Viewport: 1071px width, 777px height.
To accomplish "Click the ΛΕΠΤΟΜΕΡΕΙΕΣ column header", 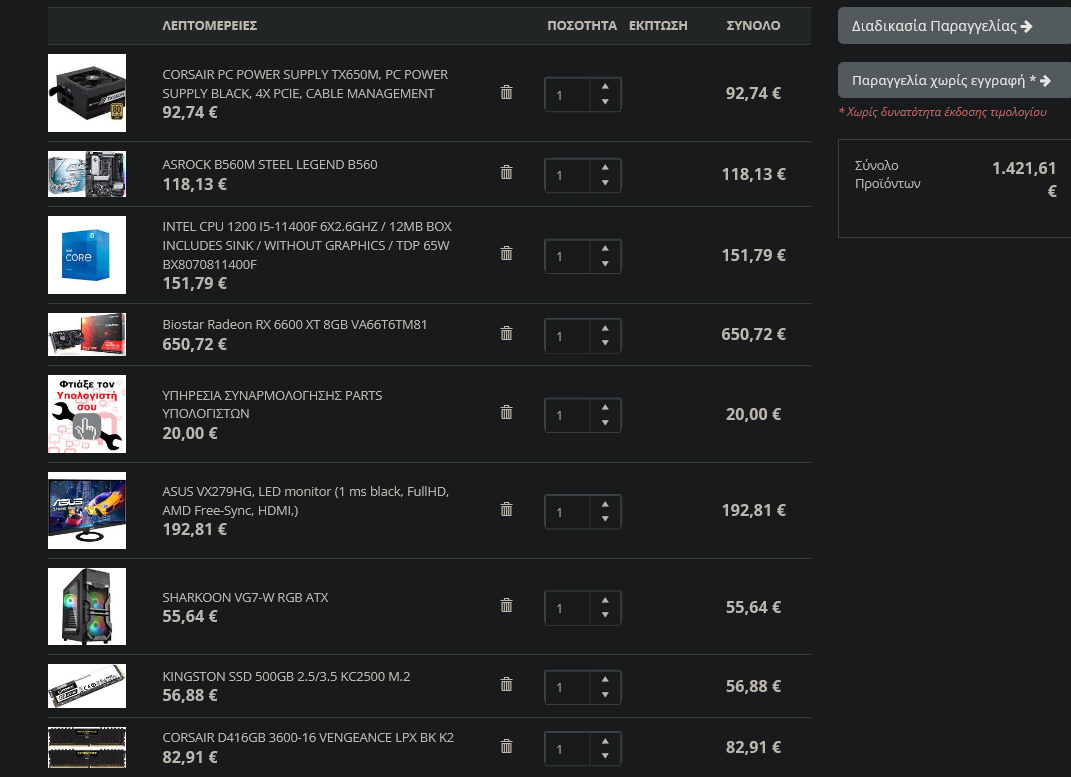I will pyautogui.click(x=210, y=25).
